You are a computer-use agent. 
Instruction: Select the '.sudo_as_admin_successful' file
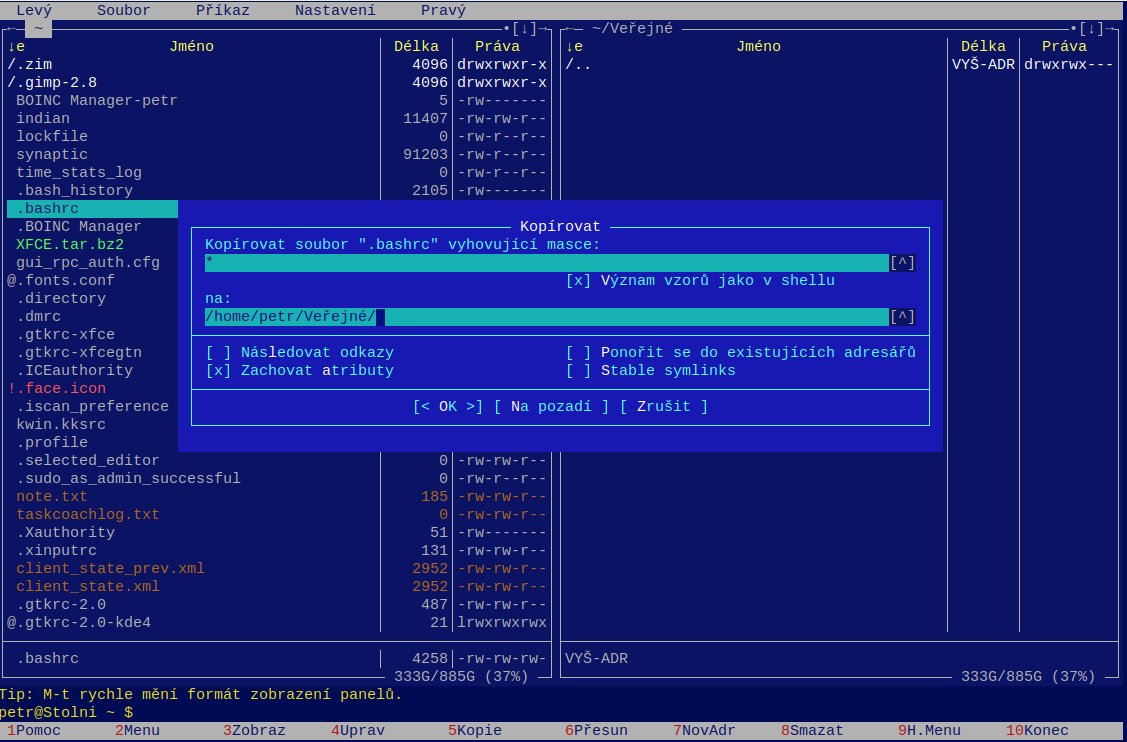277,478
